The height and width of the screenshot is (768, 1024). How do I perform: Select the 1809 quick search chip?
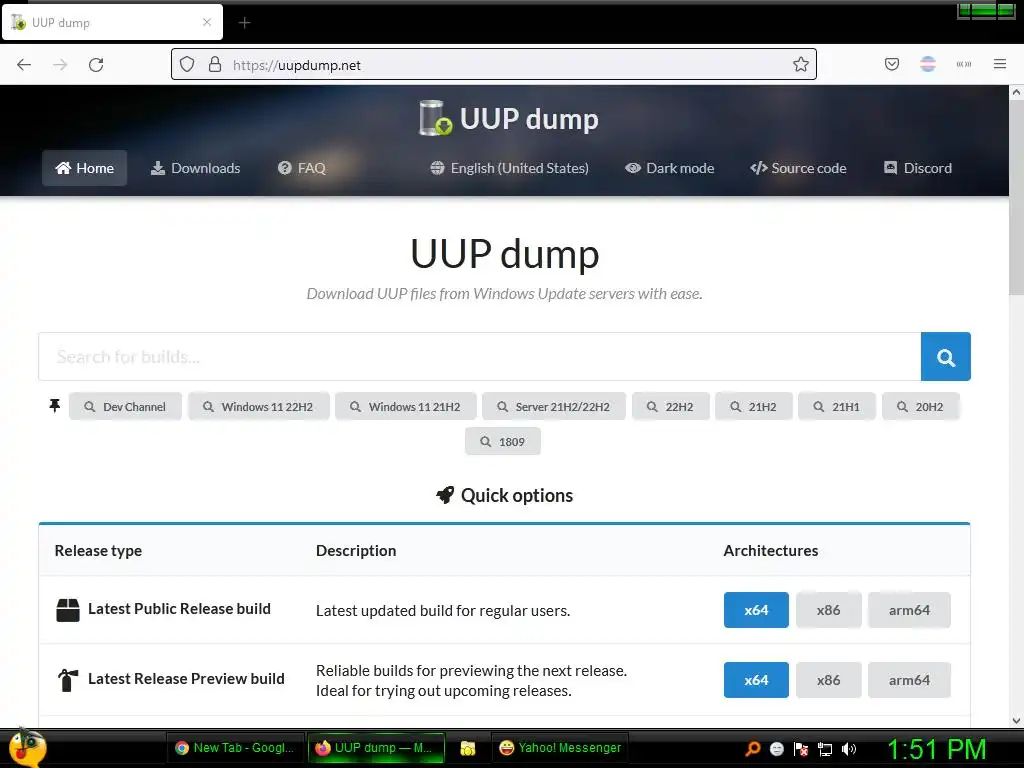pos(503,441)
